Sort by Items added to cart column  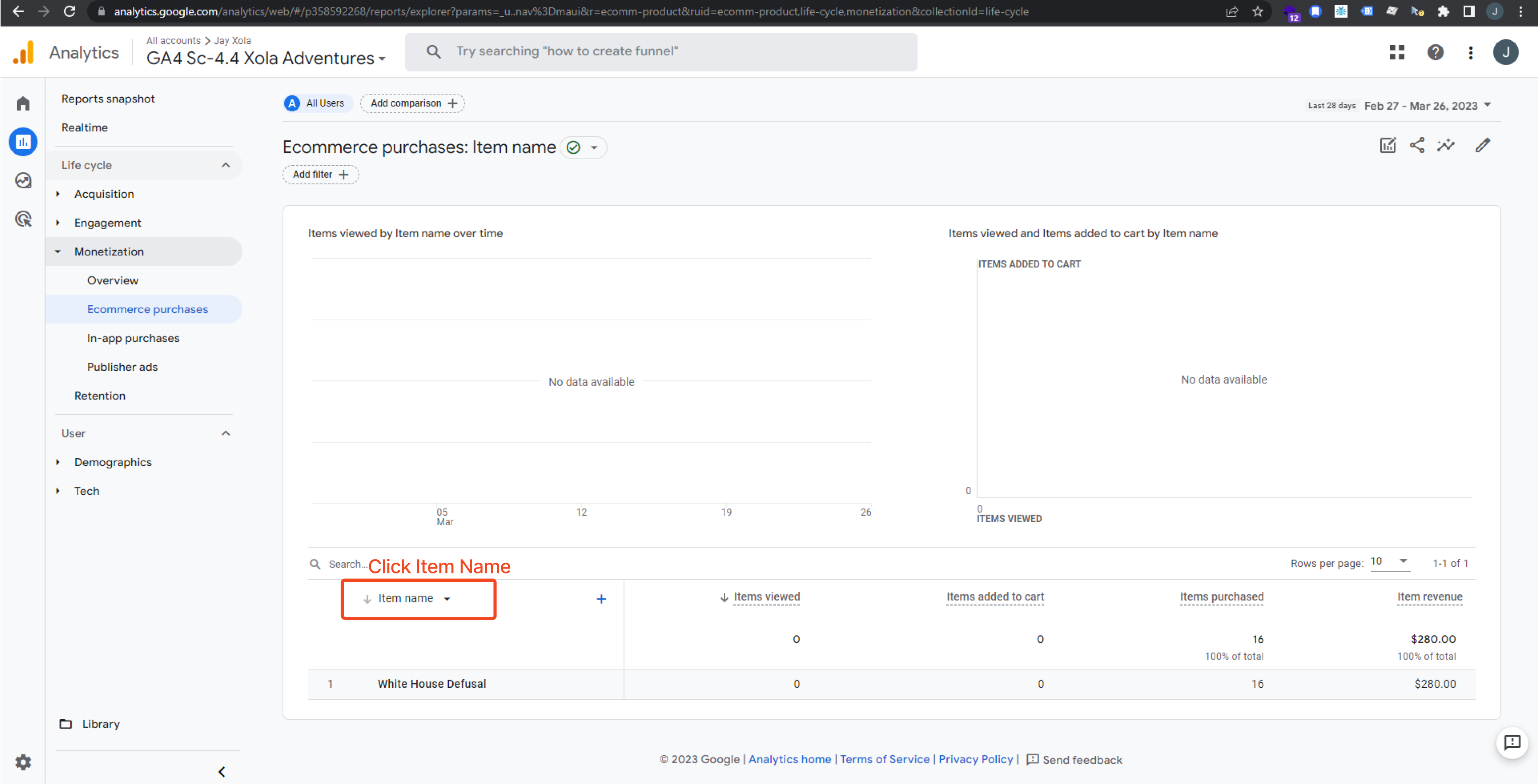tap(995, 596)
